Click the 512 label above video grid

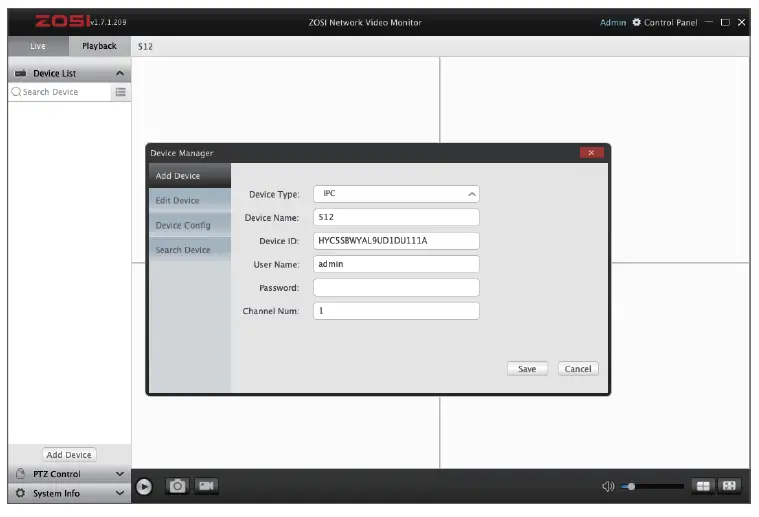[145, 46]
